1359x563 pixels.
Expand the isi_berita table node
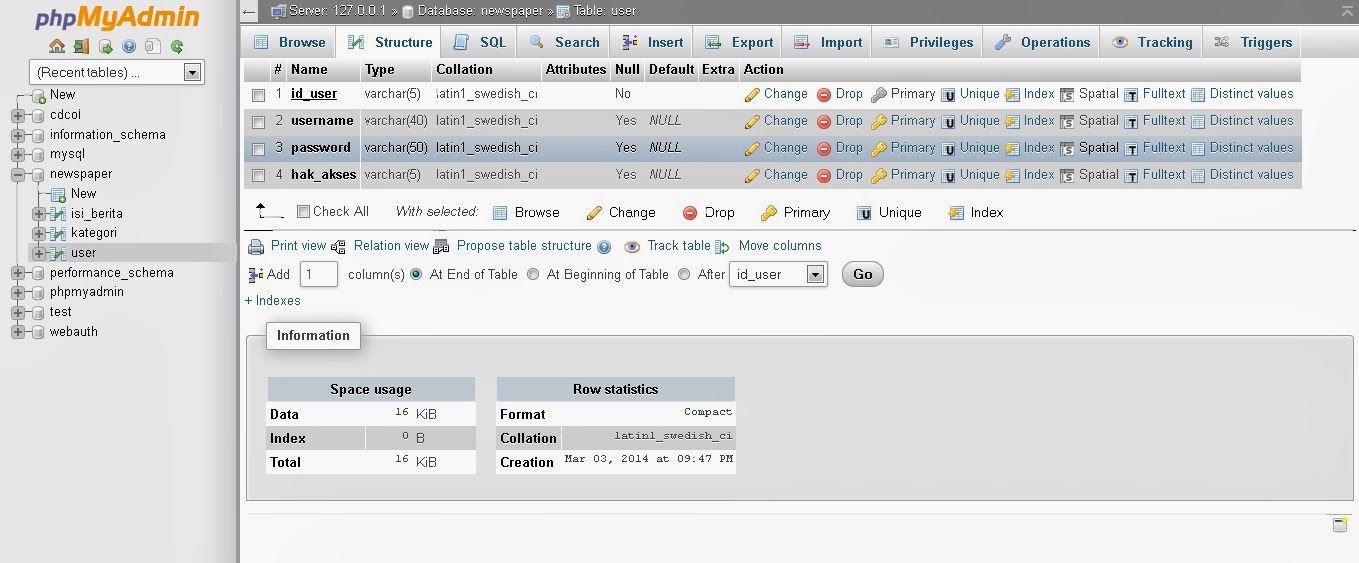[x=39, y=214]
